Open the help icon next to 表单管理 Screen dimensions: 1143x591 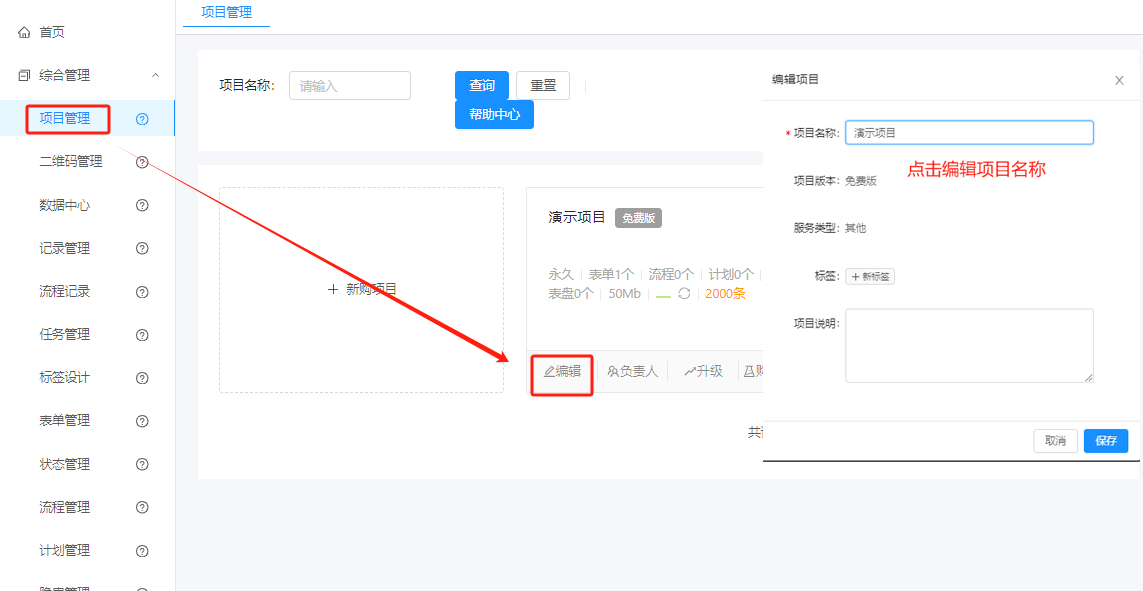coord(142,420)
